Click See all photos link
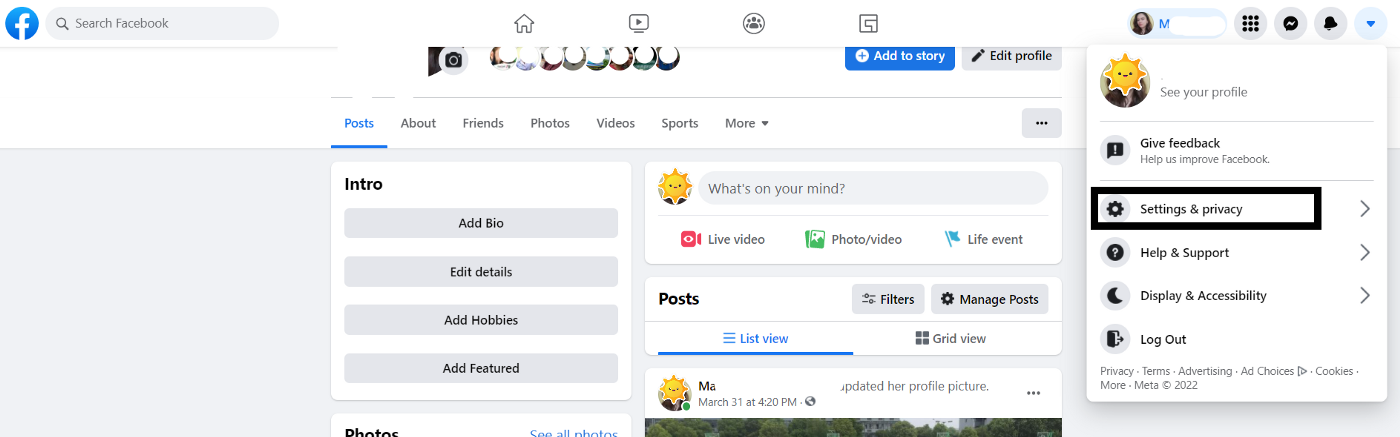Screen dimensions: 1400x437 click(x=573, y=433)
